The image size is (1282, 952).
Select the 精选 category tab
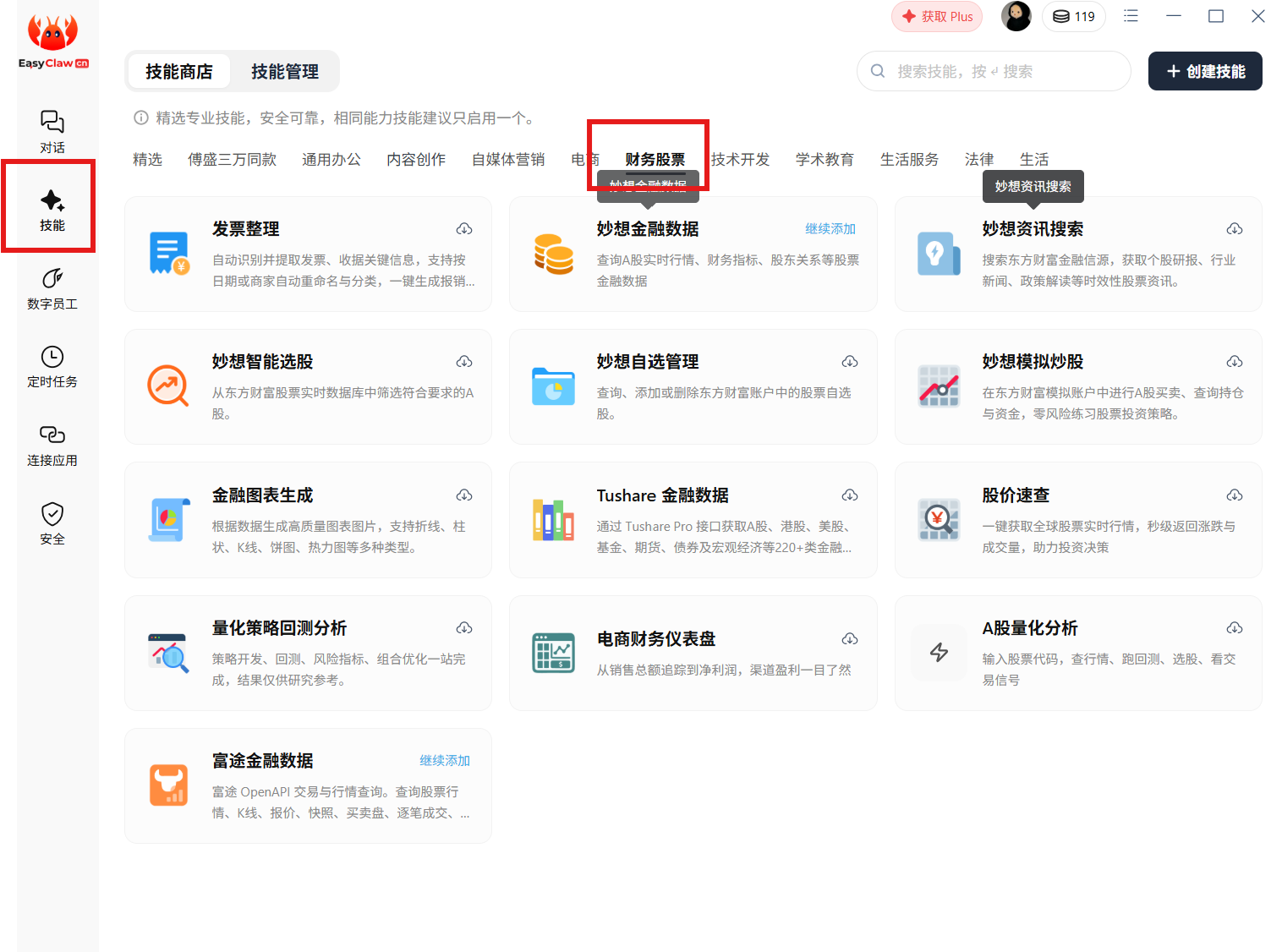pyautogui.click(x=147, y=160)
